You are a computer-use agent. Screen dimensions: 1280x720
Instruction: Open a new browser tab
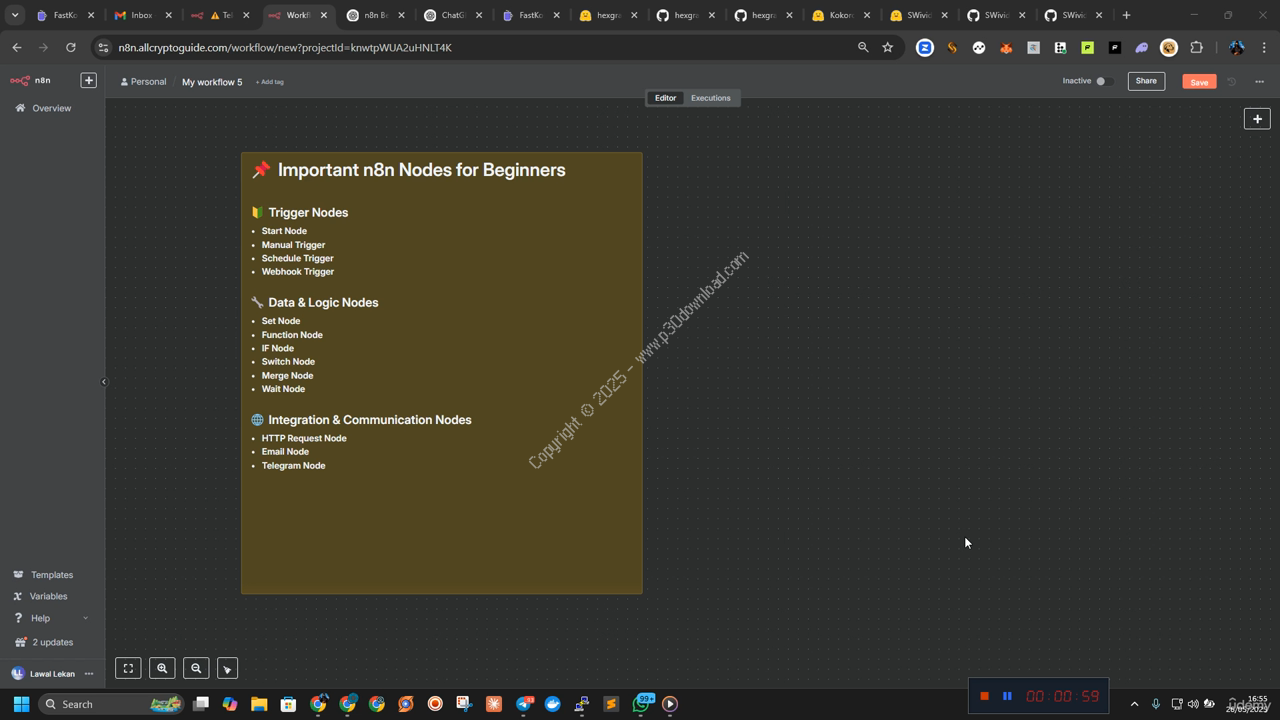pyautogui.click(x=1126, y=15)
